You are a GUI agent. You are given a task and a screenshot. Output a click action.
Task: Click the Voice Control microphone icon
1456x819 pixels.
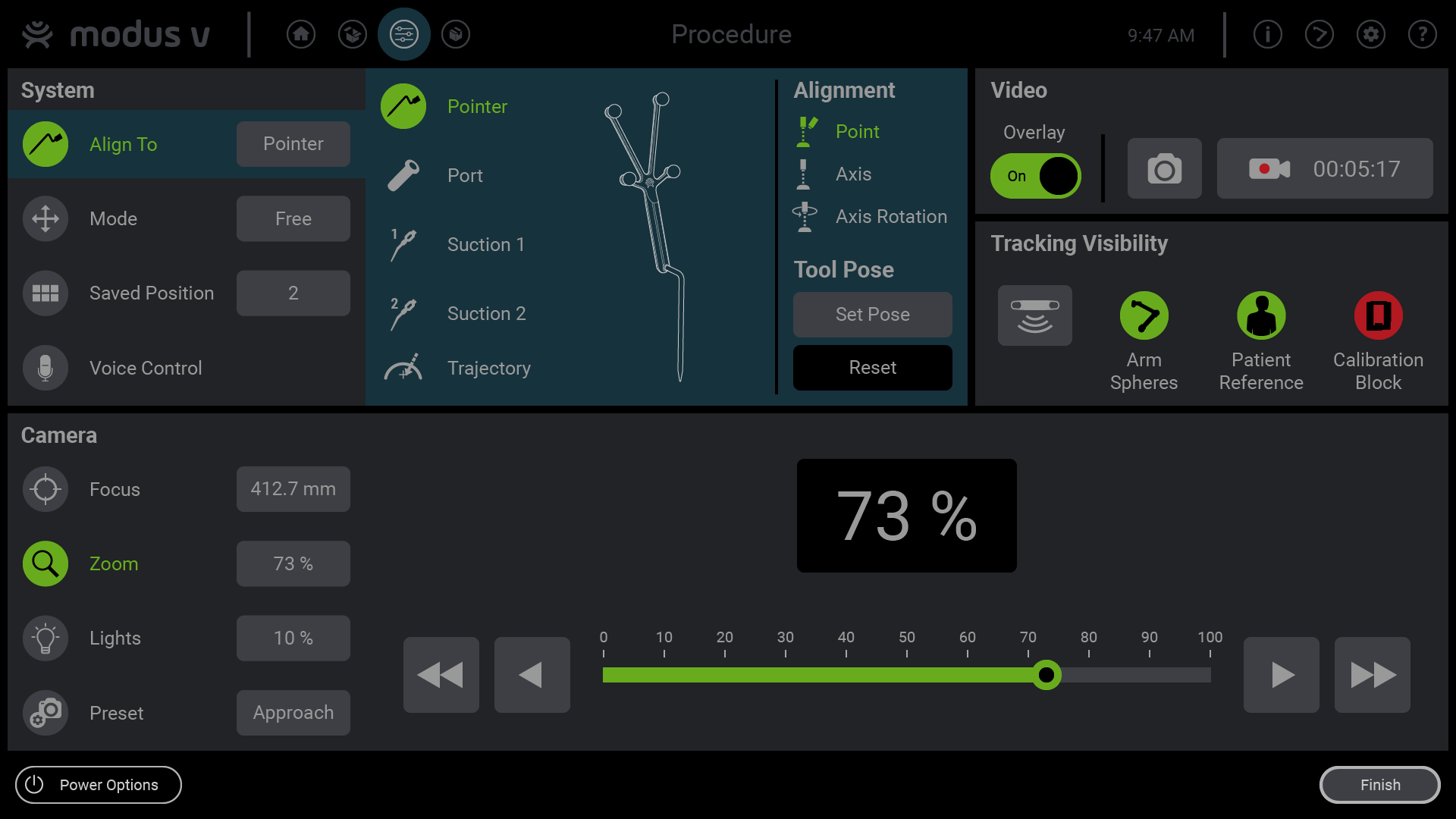[x=45, y=368]
